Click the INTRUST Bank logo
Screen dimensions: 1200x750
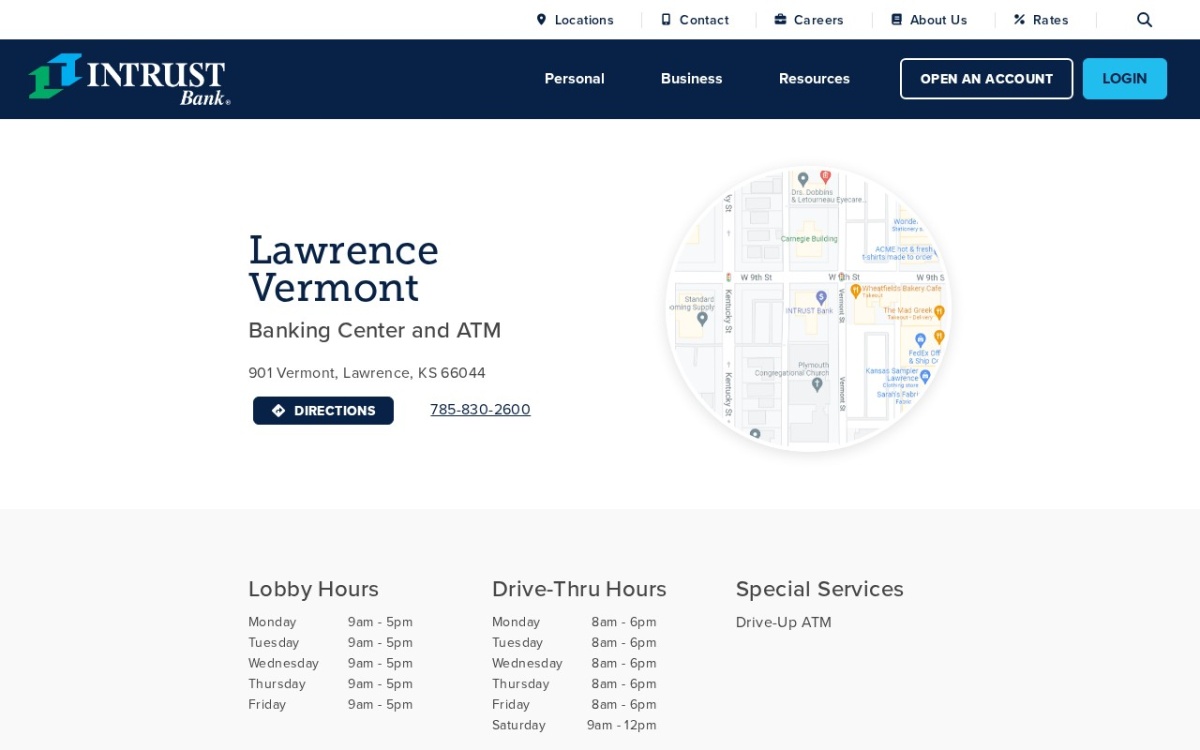click(129, 79)
